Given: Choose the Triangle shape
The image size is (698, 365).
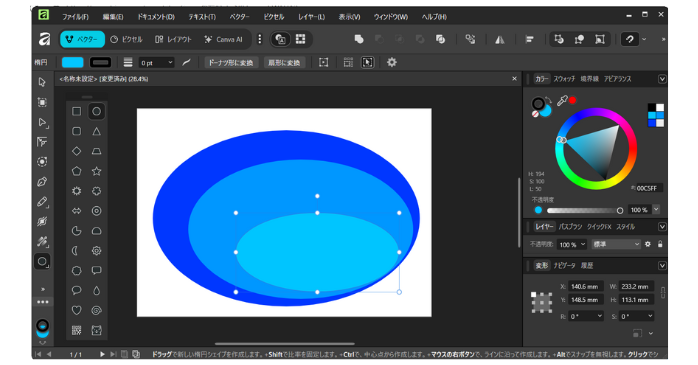Looking at the screenshot, I should click(96, 131).
